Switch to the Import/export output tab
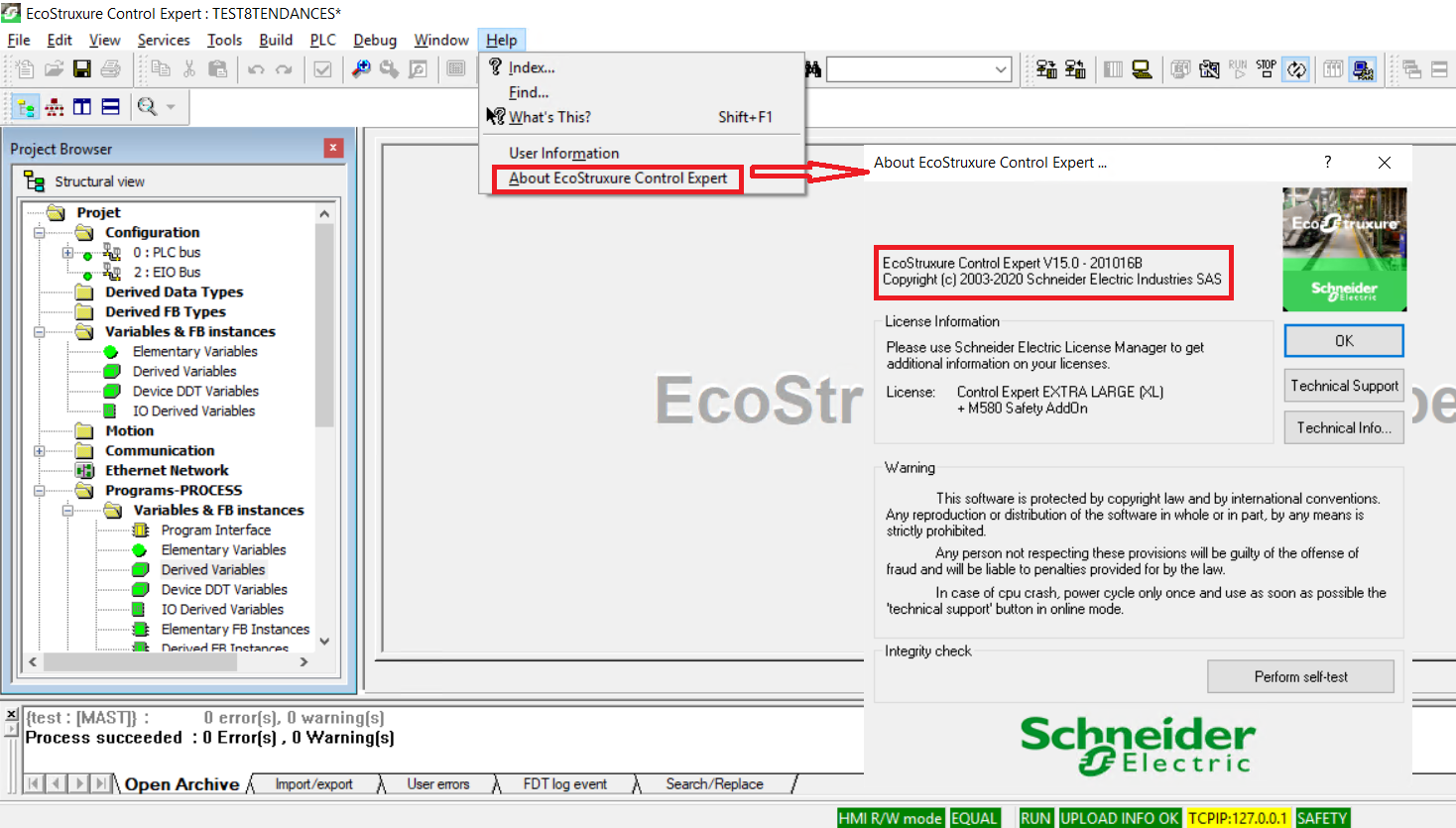Image resolution: width=1456 pixels, height=828 pixels. [x=313, y=784]
